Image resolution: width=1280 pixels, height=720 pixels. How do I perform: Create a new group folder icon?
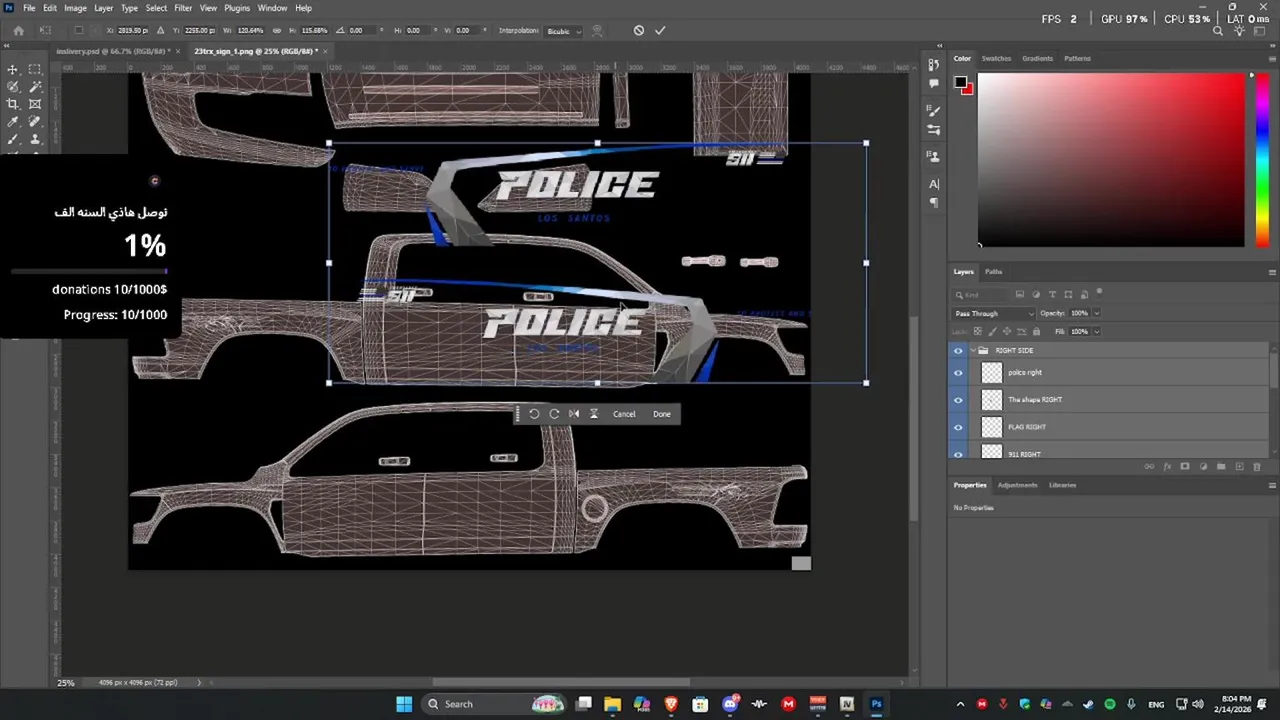click(1221, 467)
